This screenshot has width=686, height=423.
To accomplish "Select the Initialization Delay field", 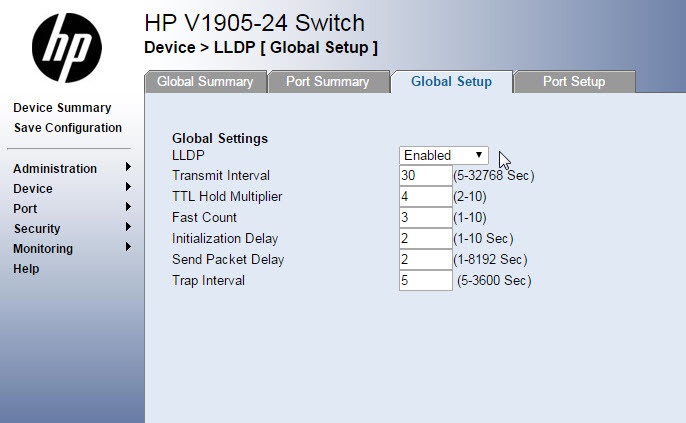I will [426, 238].
